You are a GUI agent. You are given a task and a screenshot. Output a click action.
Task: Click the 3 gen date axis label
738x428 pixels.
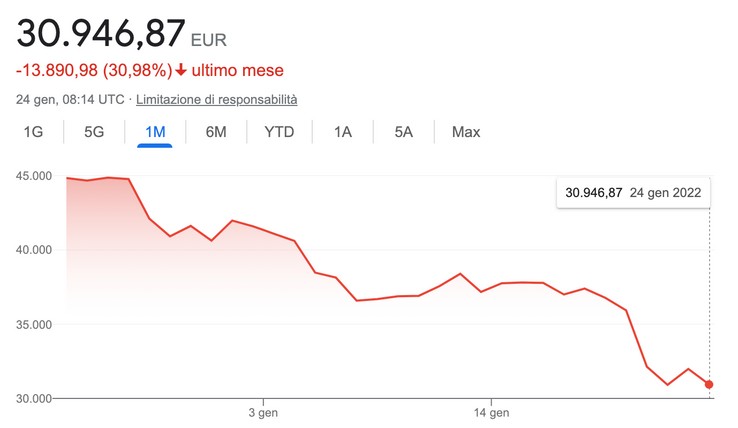263,413
